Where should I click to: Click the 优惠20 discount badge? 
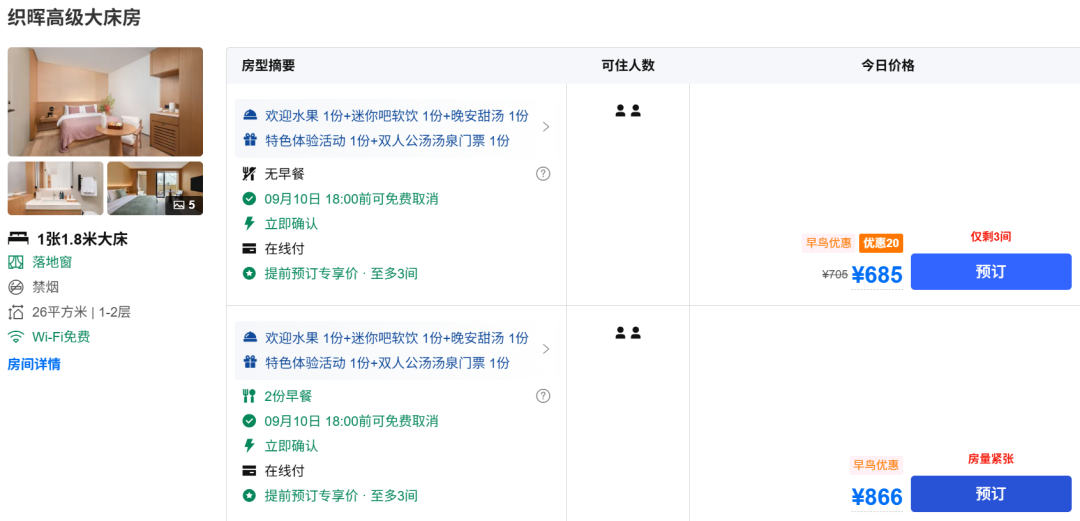pyautogui.click(x=881, y=243)
